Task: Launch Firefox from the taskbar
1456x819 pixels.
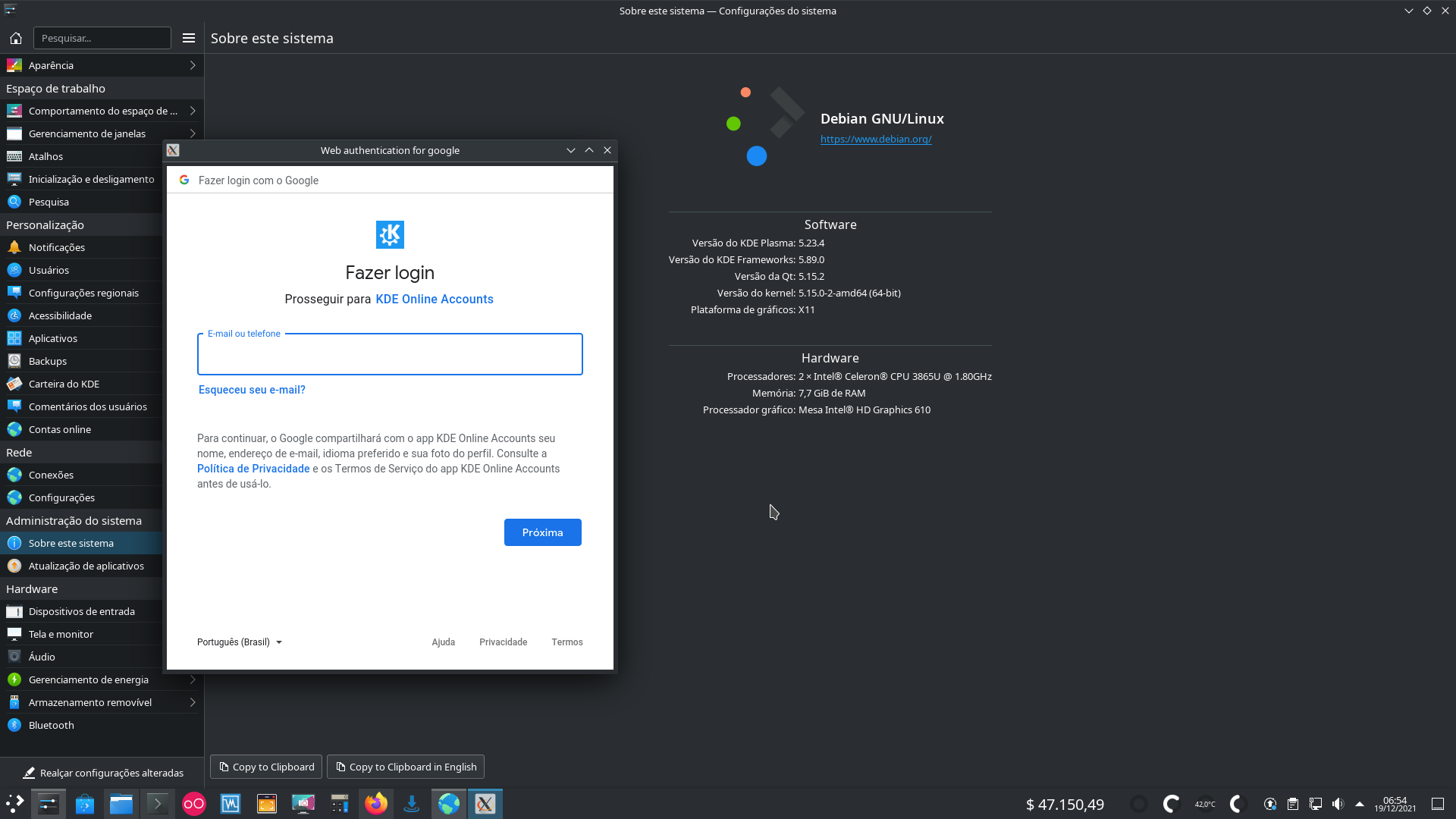Action: pos(375,804)
